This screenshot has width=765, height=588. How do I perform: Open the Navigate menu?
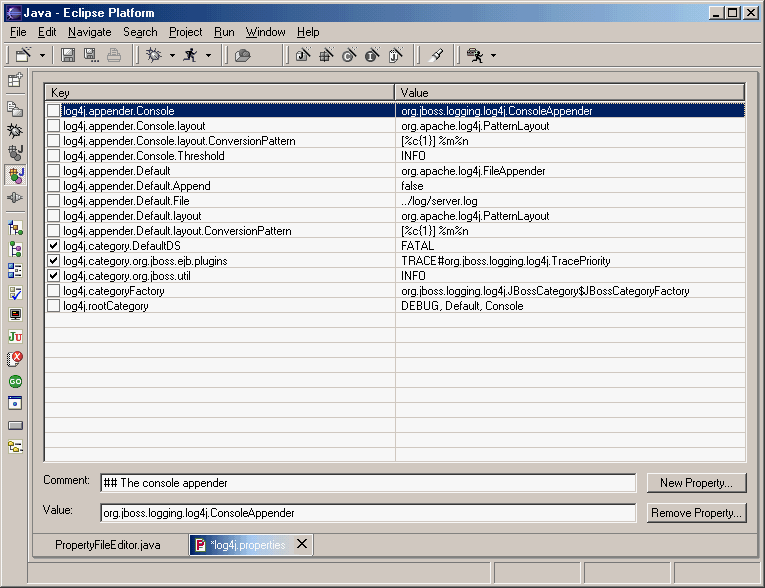click(x=89, y=32)
